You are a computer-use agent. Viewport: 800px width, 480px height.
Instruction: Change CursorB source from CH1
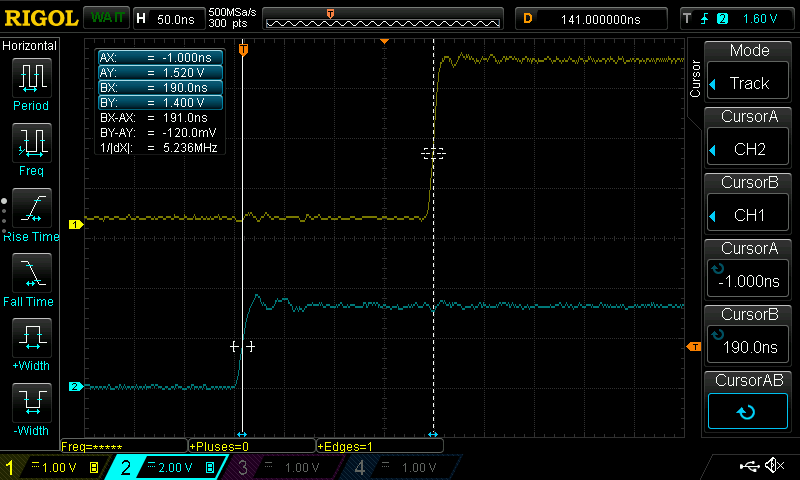[x=749, y=203]
